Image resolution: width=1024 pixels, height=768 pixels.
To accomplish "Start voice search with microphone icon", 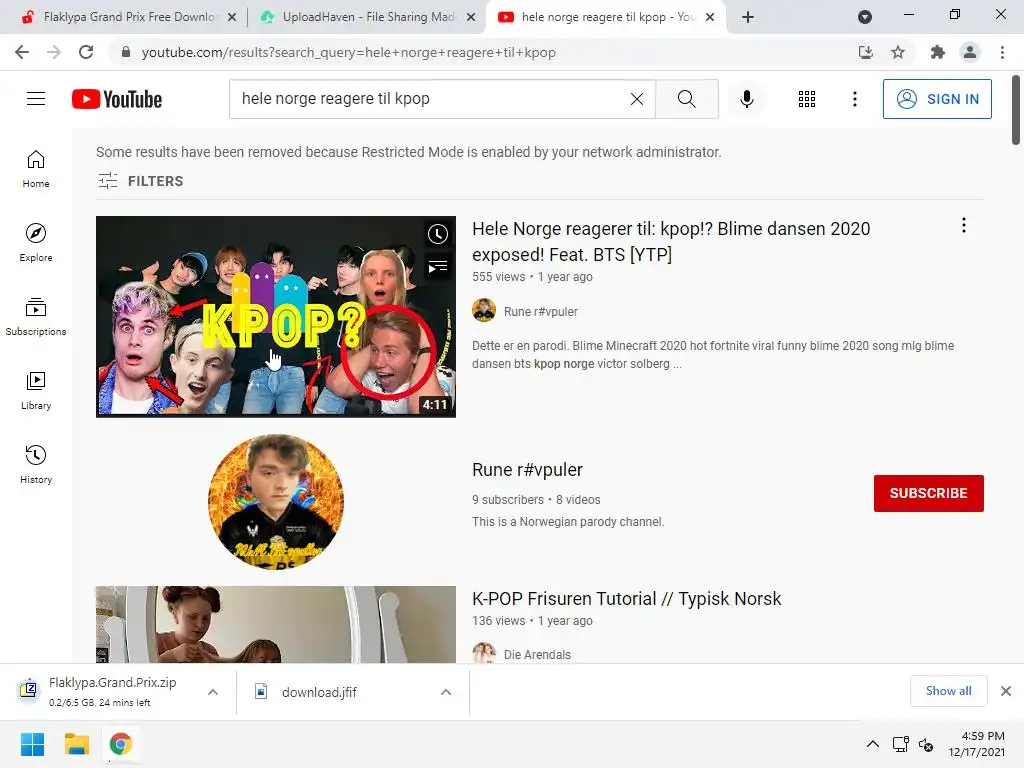I will pos(747,99).
